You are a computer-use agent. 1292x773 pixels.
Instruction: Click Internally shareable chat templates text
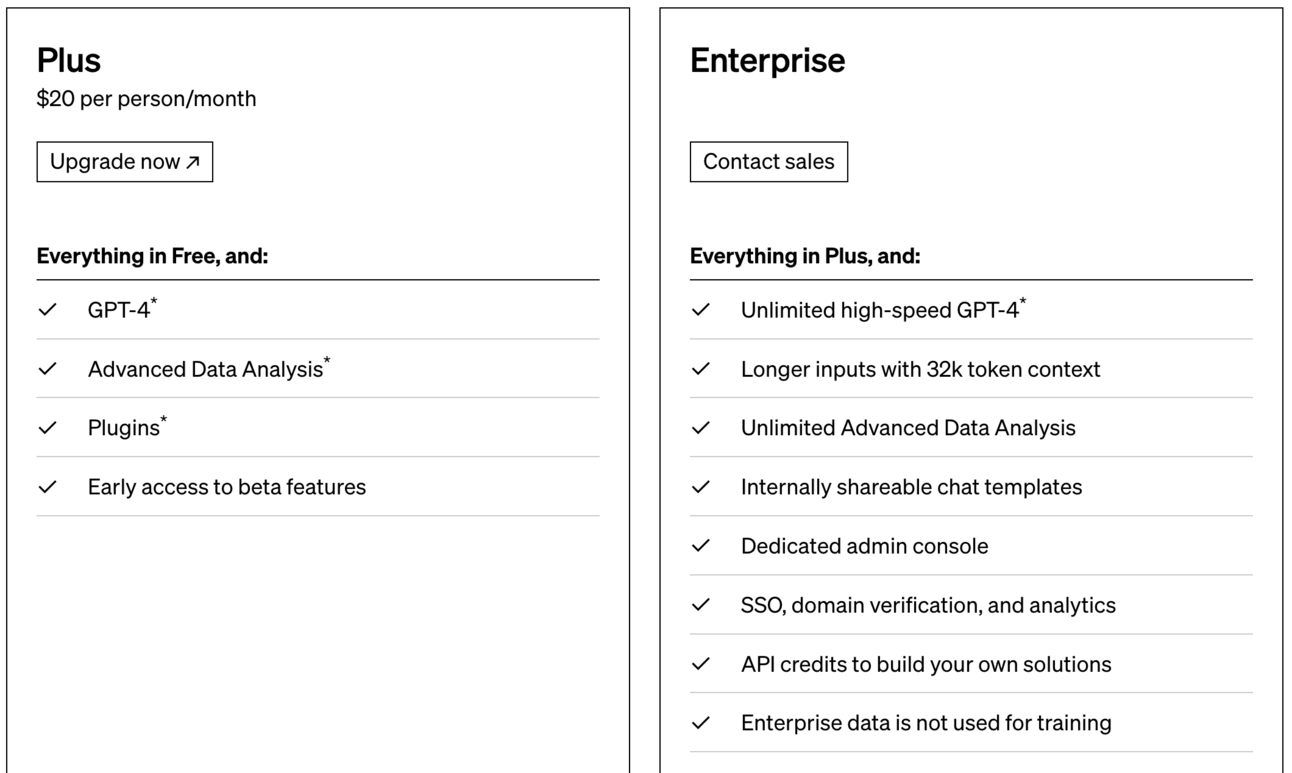pos(911,487)
